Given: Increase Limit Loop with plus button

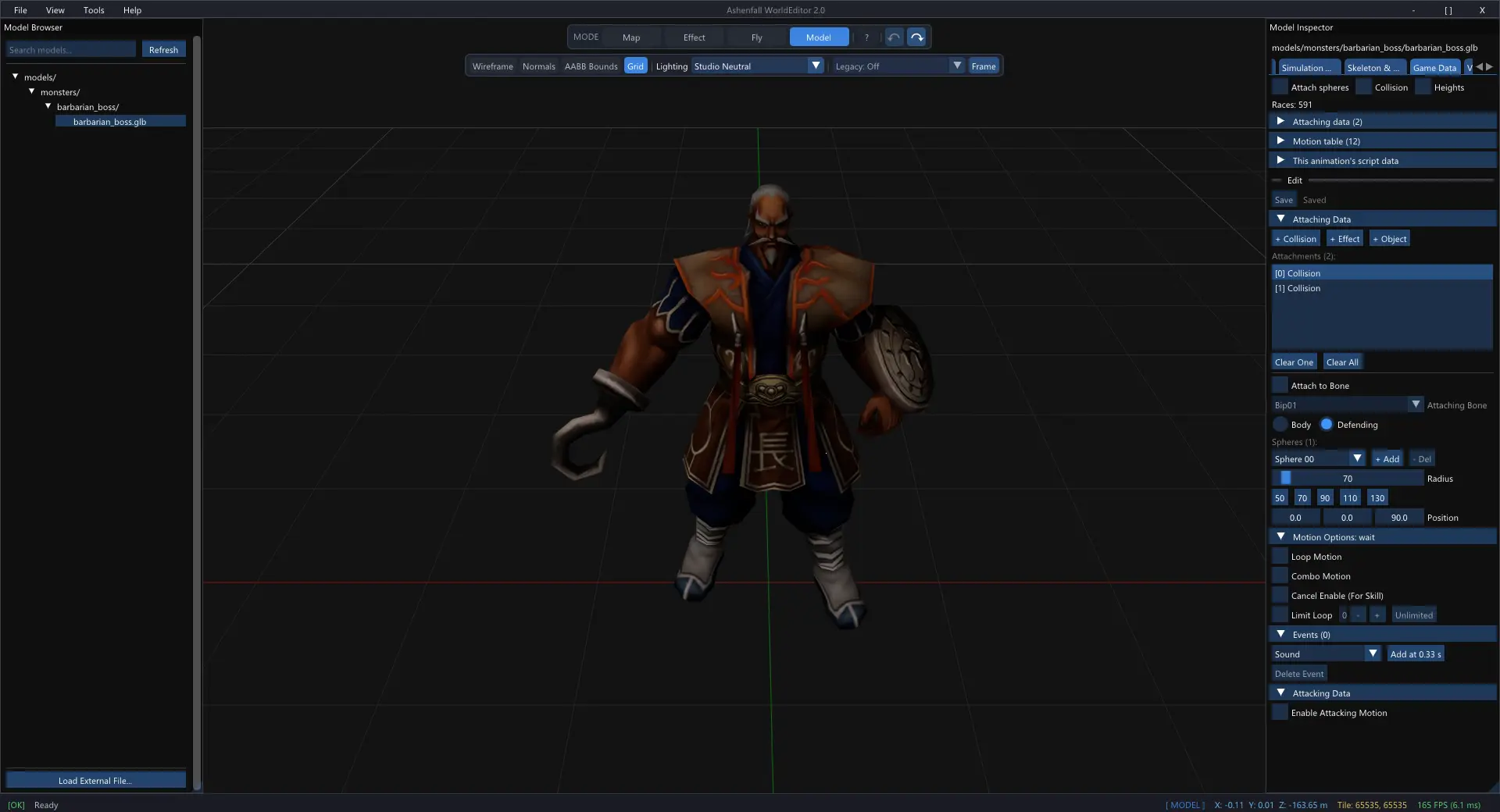Looking at the screenshot, I should click(1377, 615).
